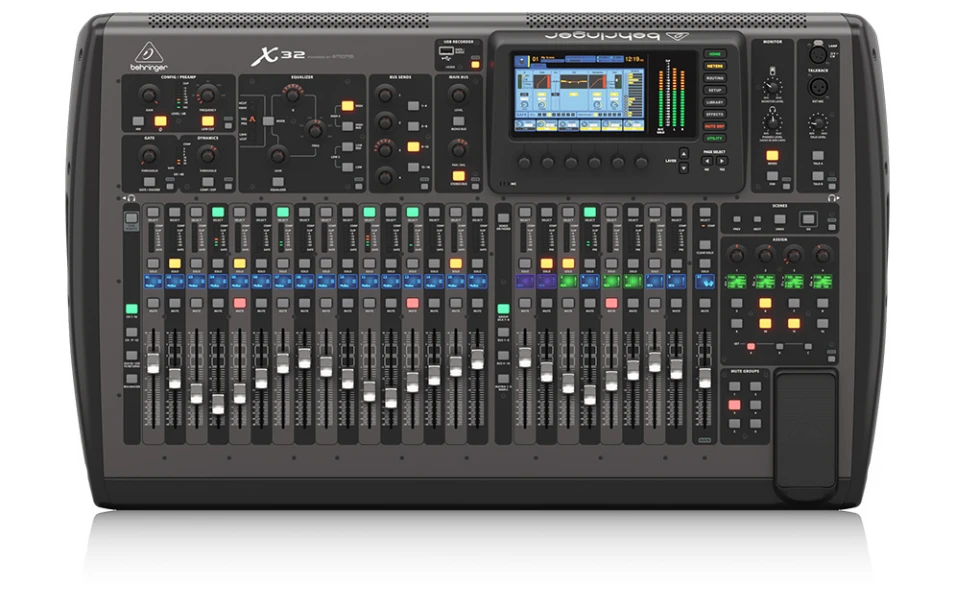955x597 pixels.
Task: Open the HOME screen button
Action: pyautogui.click(x=714, y=54)
